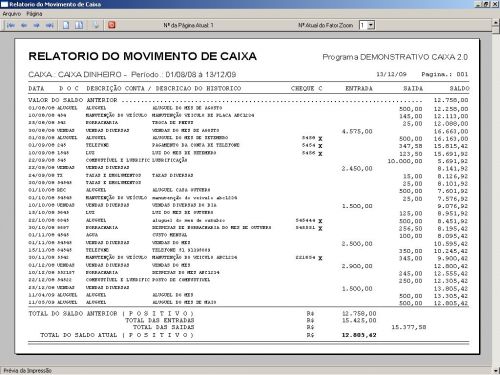Click the entrada value 4.575,00
Image resolution: width=500 pixels, height=375 pixels.
coord(357,131)
